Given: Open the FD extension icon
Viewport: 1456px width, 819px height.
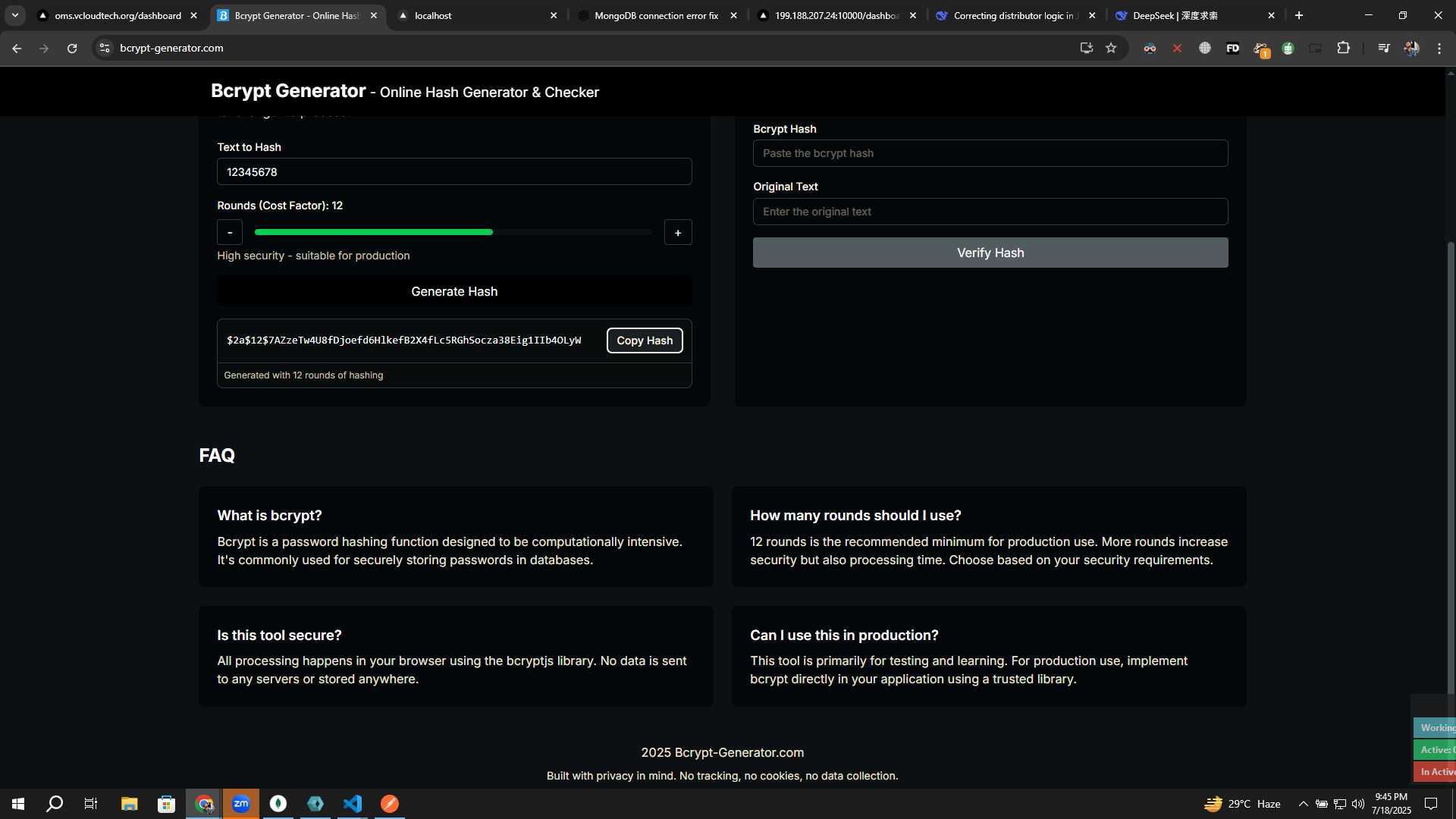Looking at the screenshot, I should click(x=1232, y=48).
